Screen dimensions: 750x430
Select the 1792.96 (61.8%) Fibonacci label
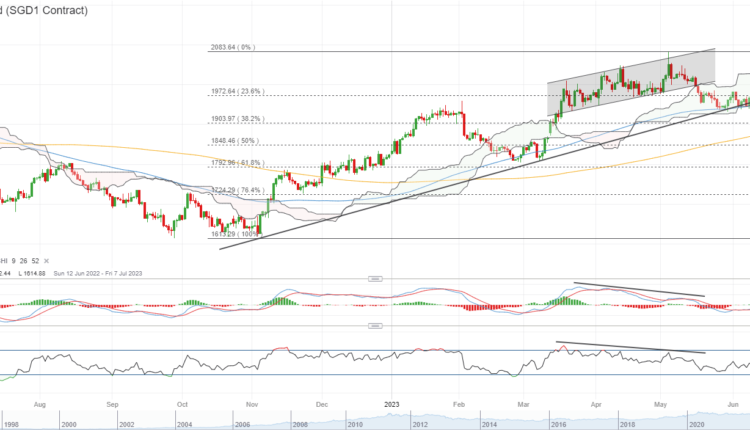[235, 162]
